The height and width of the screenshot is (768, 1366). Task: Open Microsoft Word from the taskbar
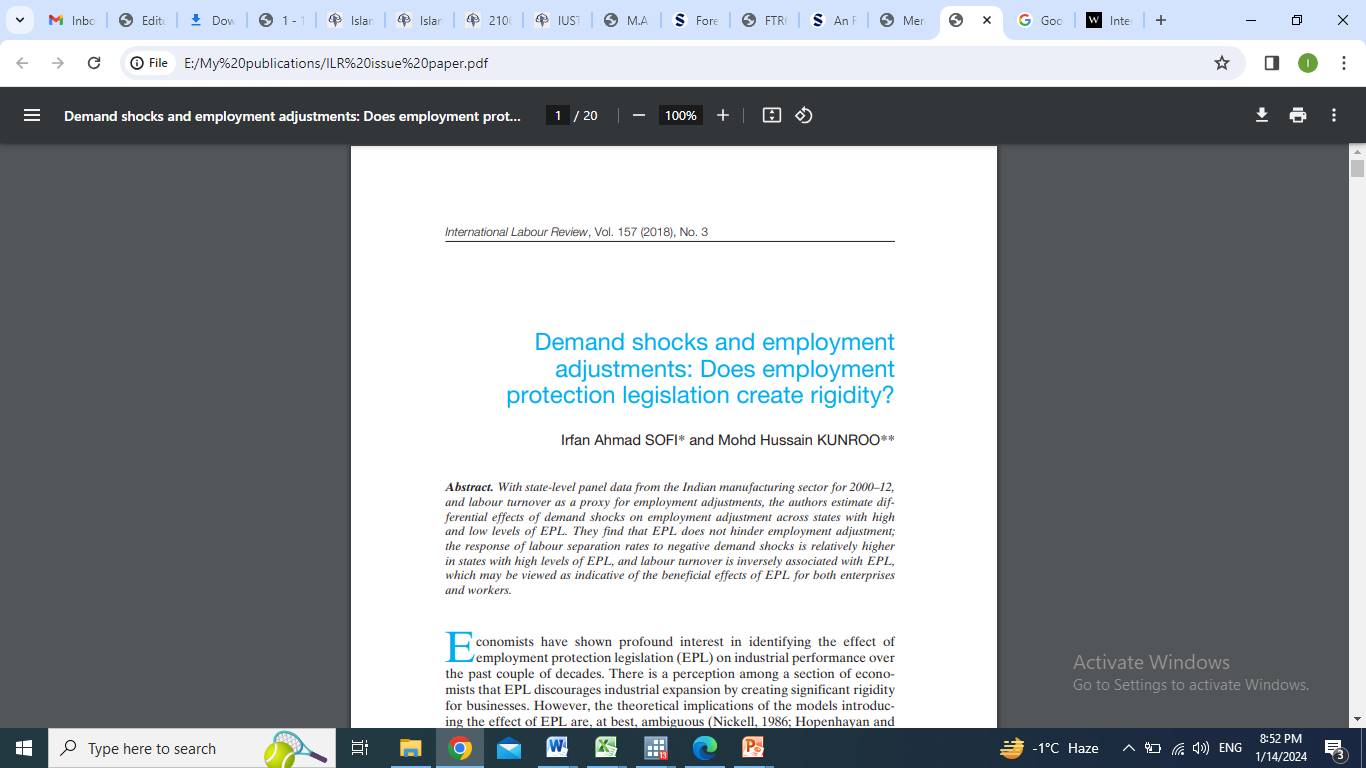point(557,748)
